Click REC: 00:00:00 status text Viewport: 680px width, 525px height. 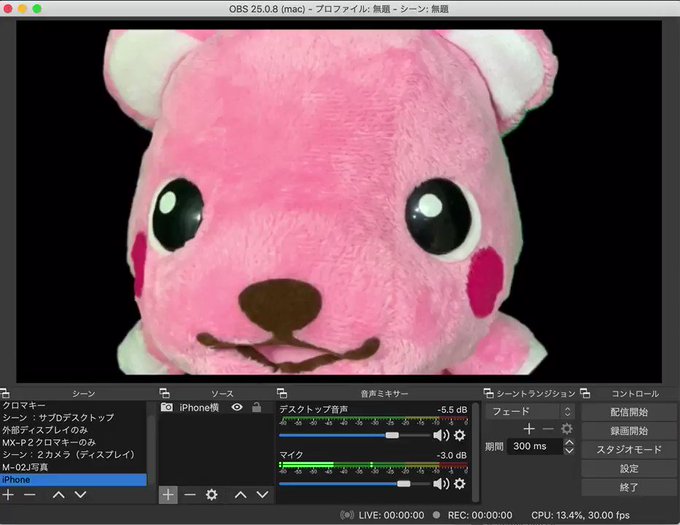click(480, 515)
